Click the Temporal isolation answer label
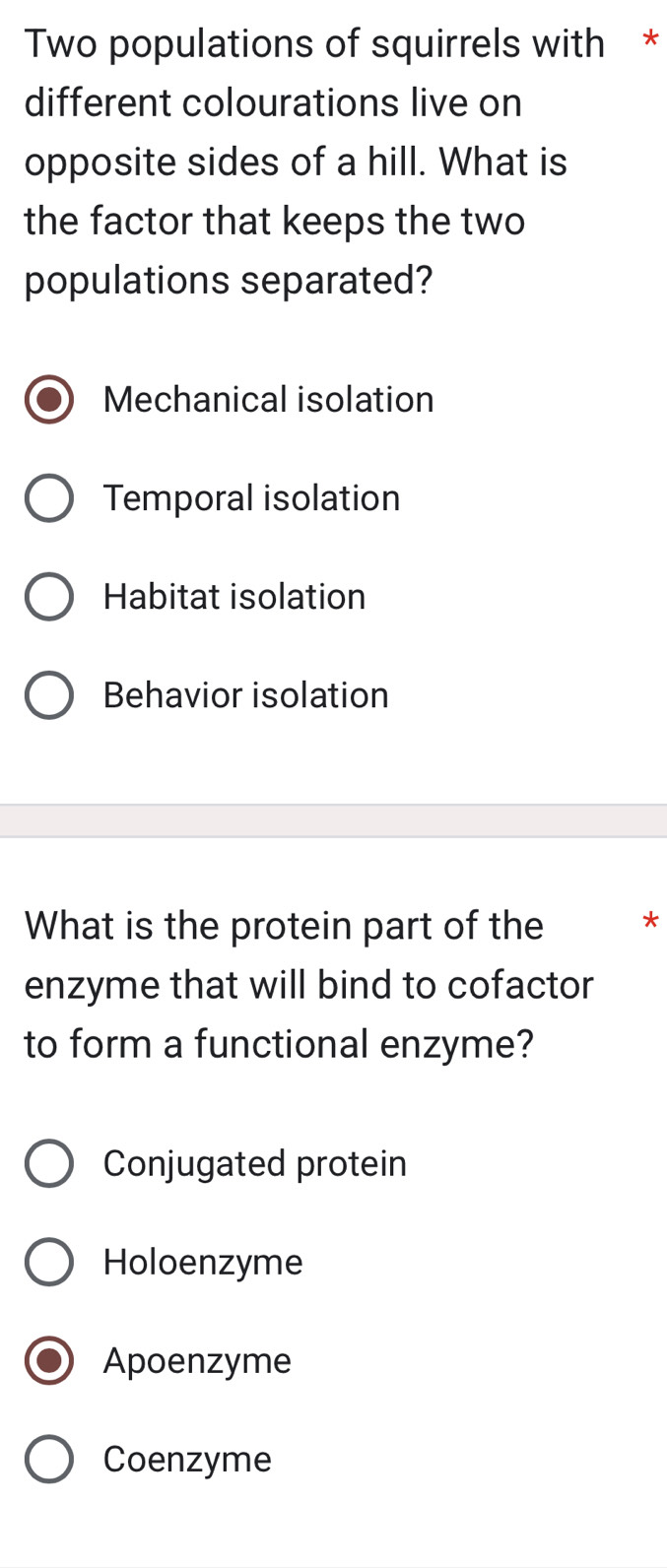 (x=251, y=497)
